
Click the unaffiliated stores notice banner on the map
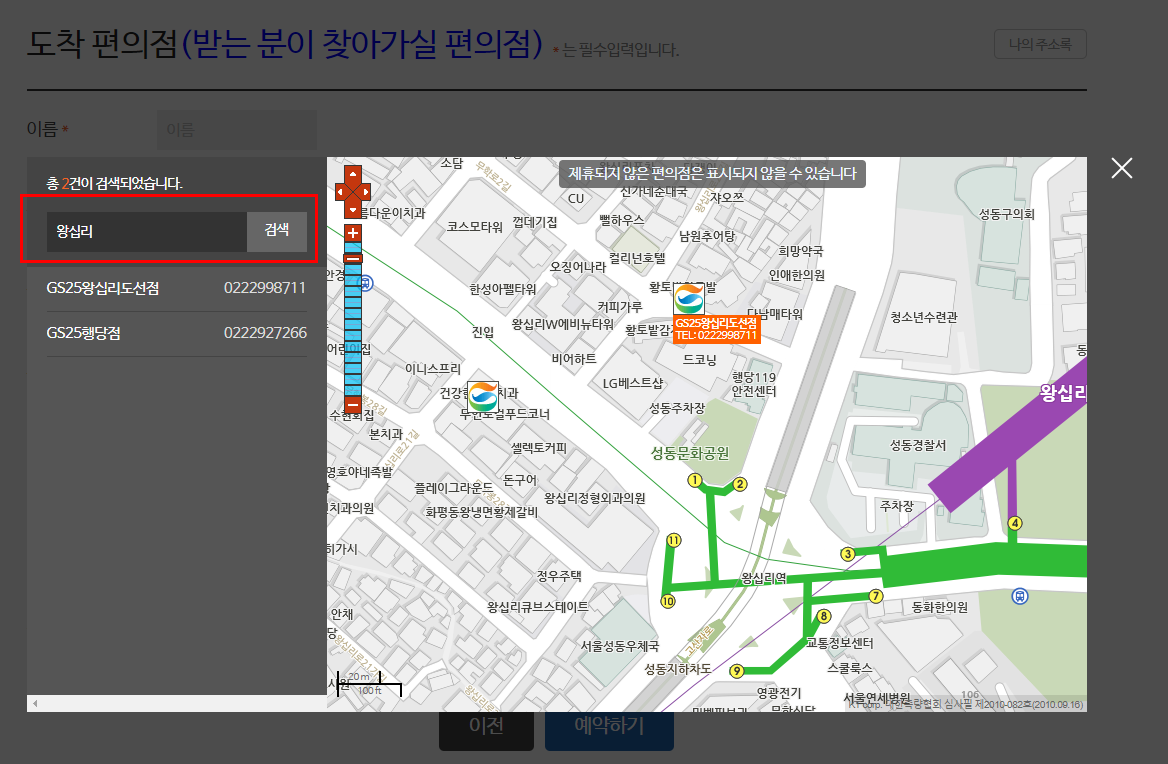coord(712,174)
